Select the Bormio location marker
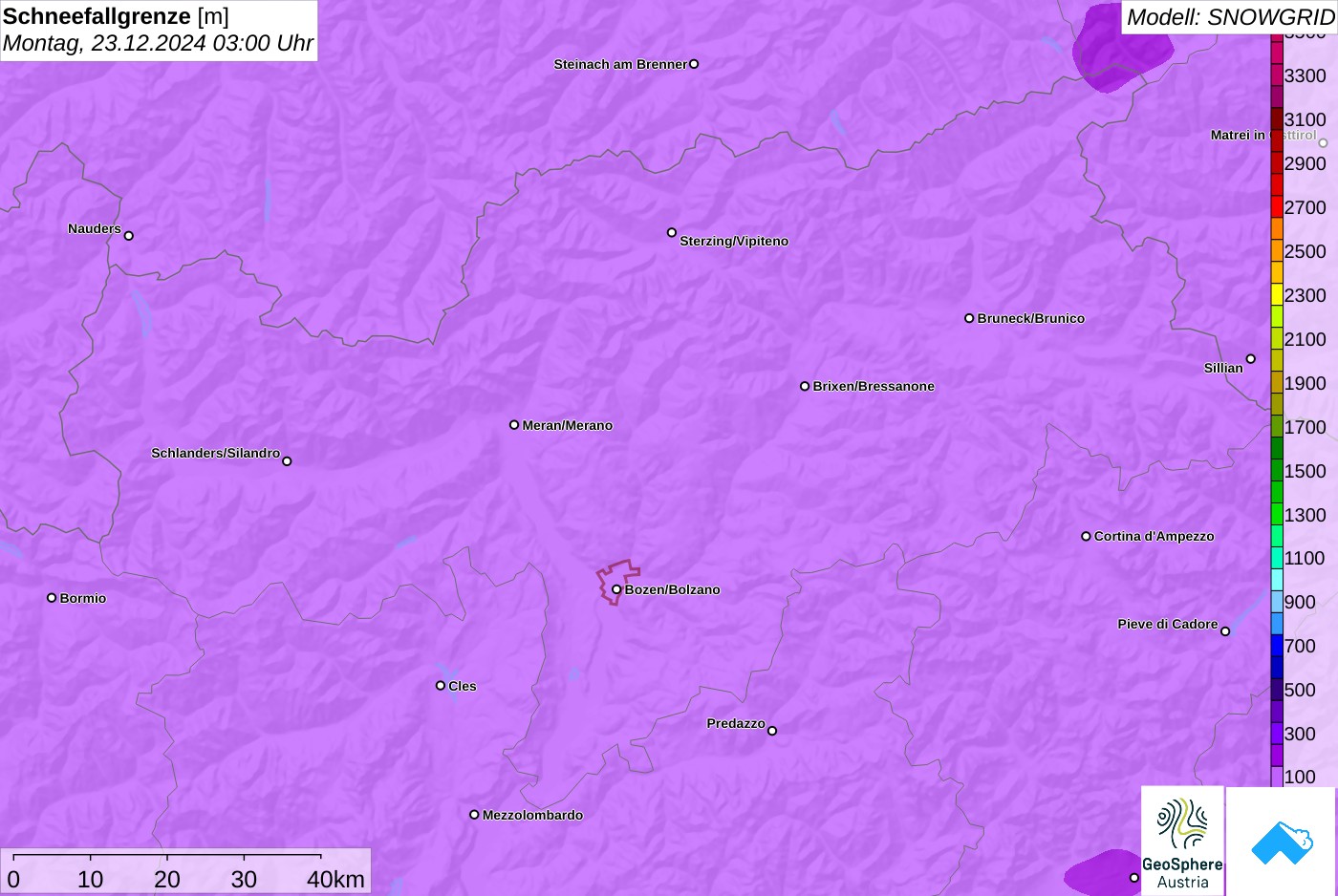Viewport: 1338px width, 896px height. click(x=52, y=598)
